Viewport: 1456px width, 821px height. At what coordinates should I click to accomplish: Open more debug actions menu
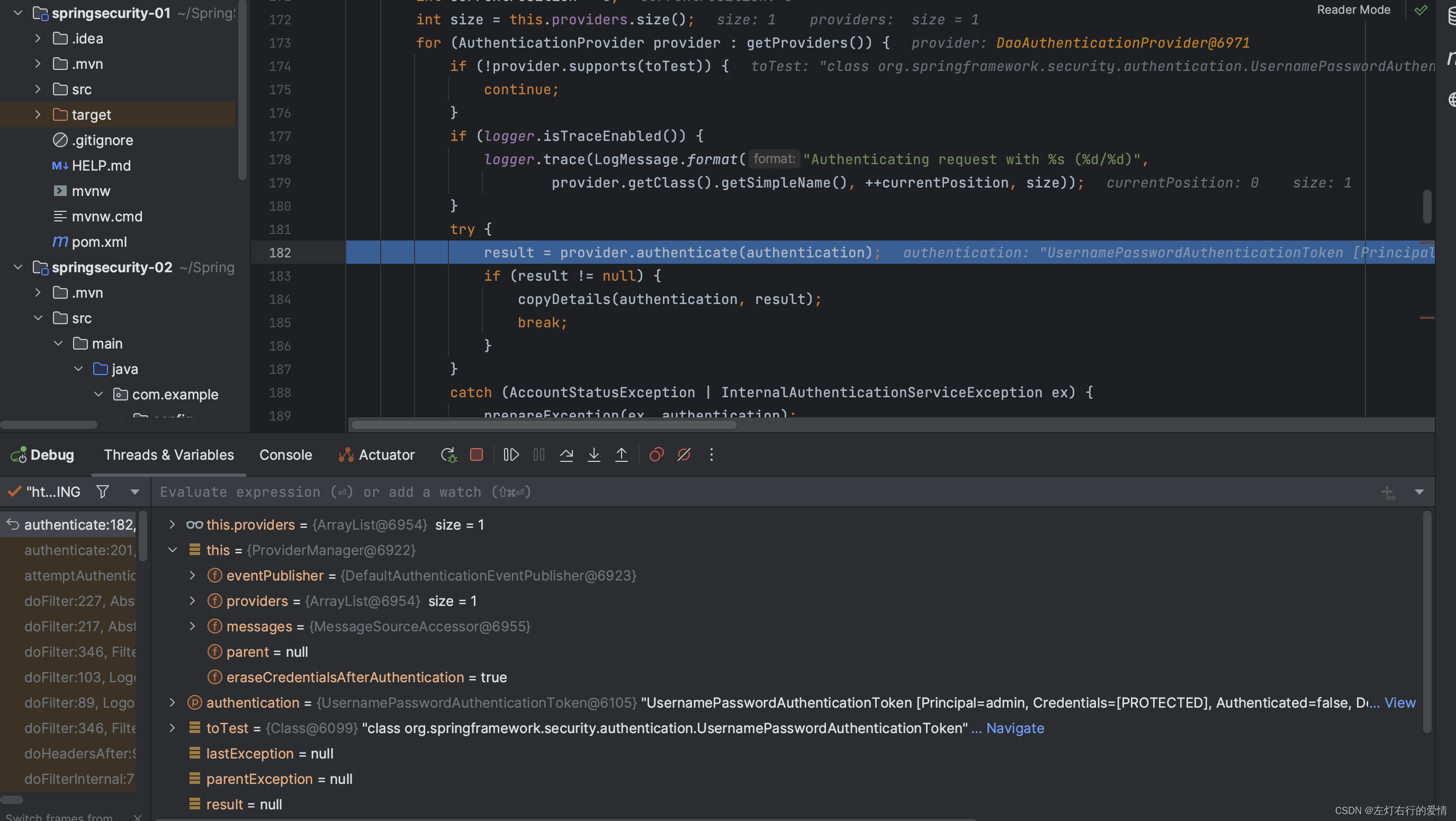pos(712,454)
